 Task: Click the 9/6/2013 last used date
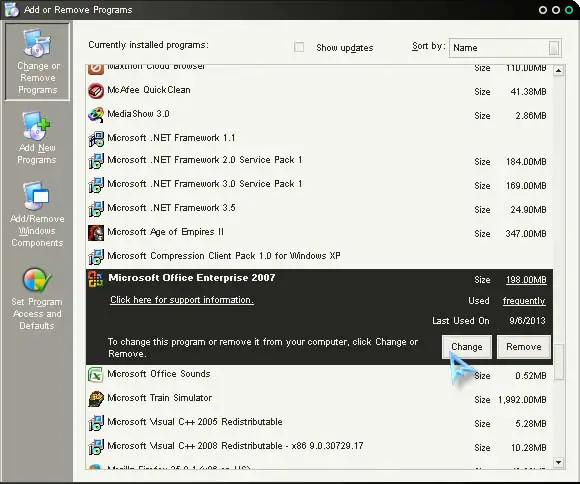(x=527, y=320)
